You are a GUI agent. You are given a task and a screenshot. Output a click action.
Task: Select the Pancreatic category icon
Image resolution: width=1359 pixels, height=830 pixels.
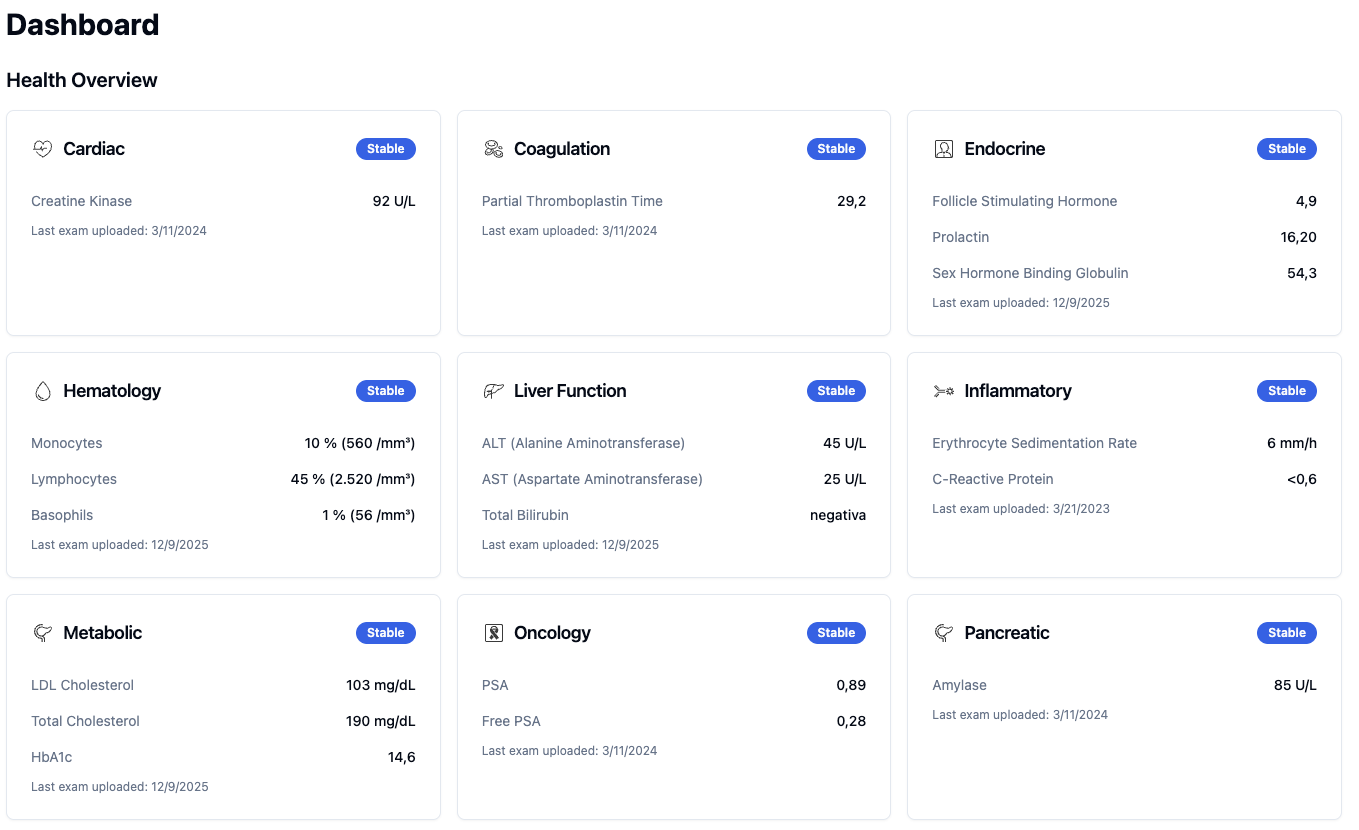click(x=942, y=632)
